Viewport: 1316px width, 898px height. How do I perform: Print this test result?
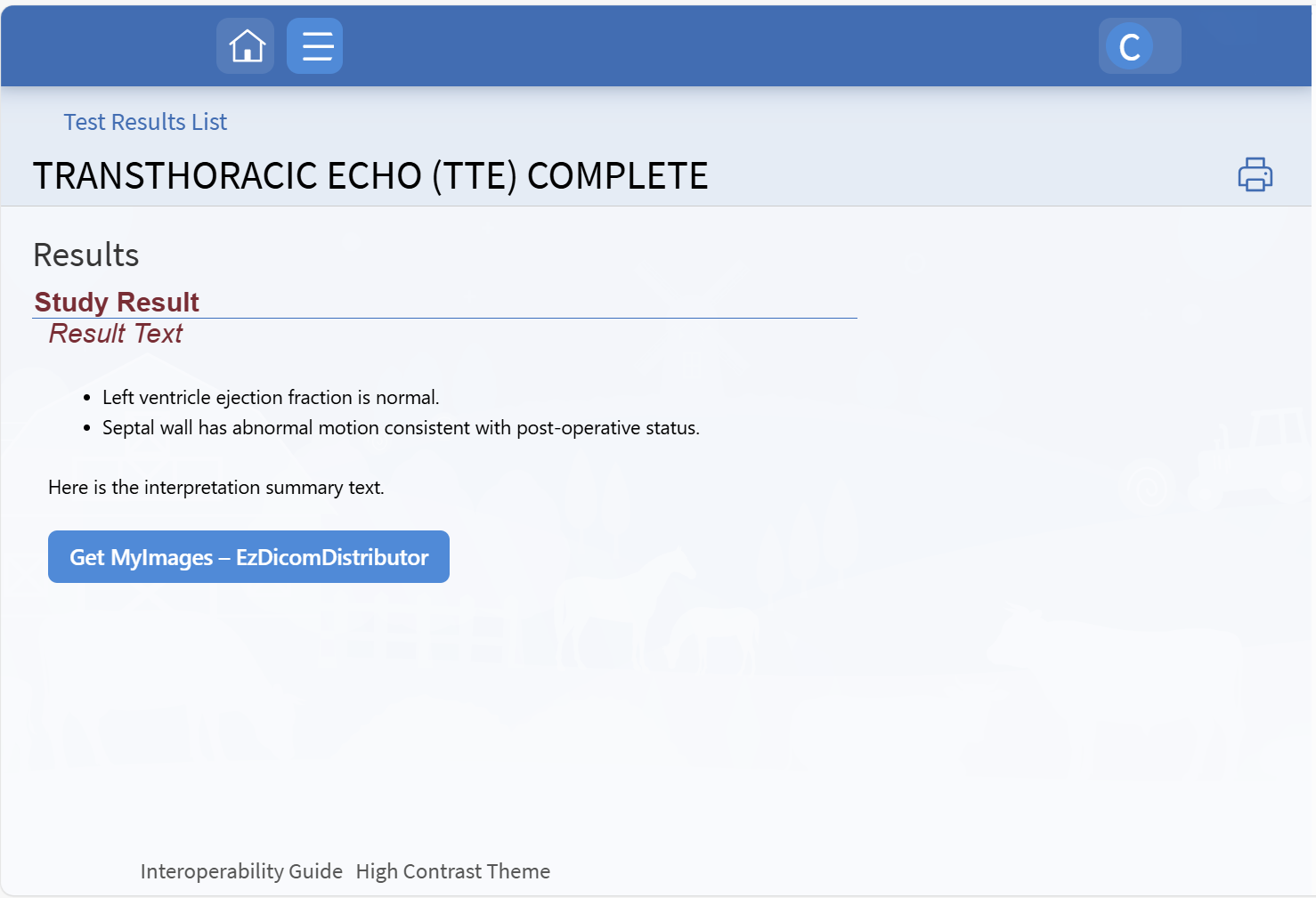(x=1255, y=174)
